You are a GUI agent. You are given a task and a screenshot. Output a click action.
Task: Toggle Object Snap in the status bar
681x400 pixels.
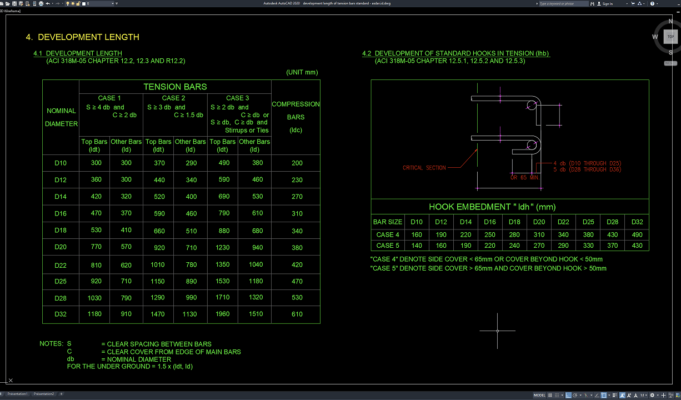pos(604,395)
